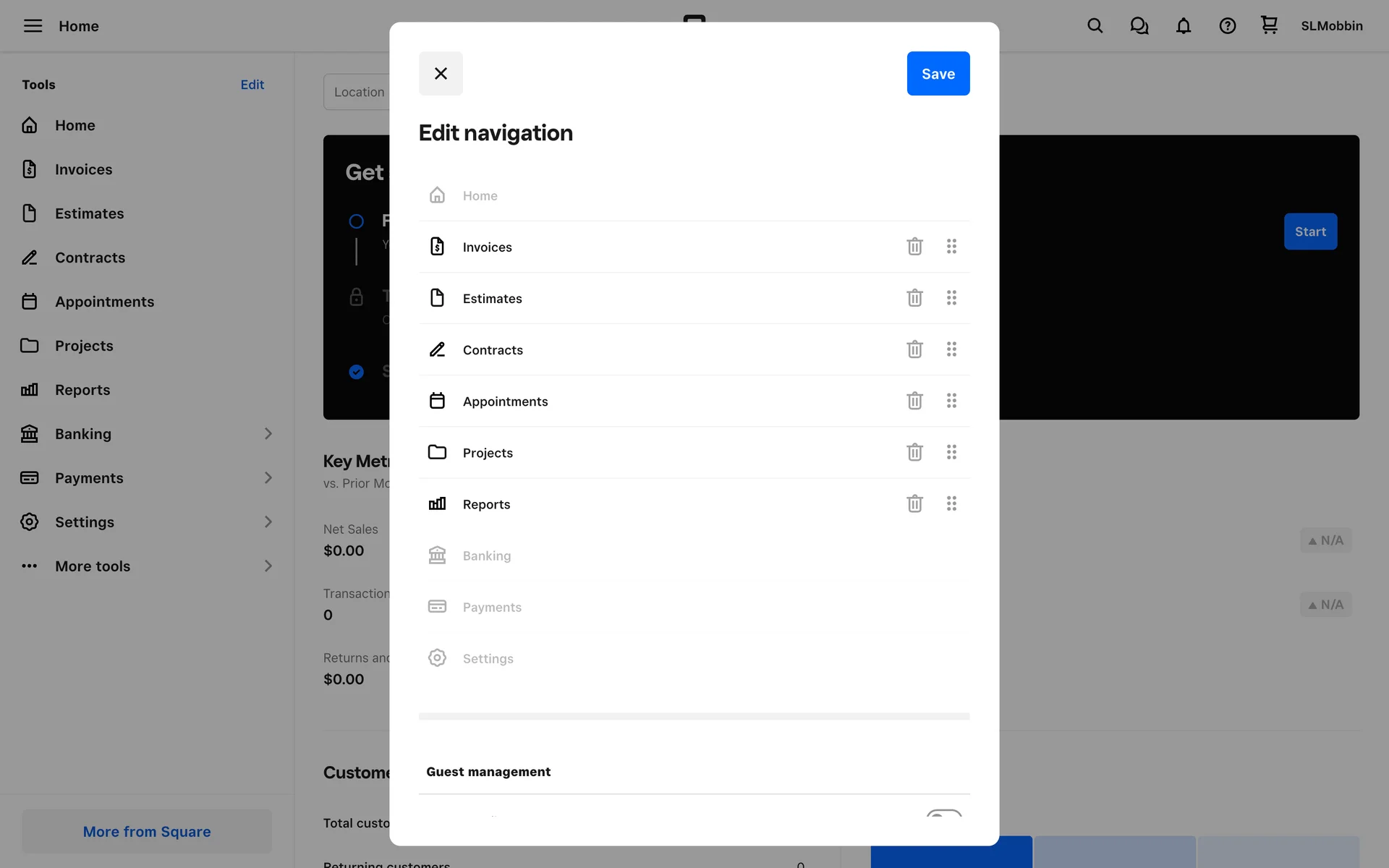Open search from top bar
Screen dimensions: 1389x868
(1095, 26)
